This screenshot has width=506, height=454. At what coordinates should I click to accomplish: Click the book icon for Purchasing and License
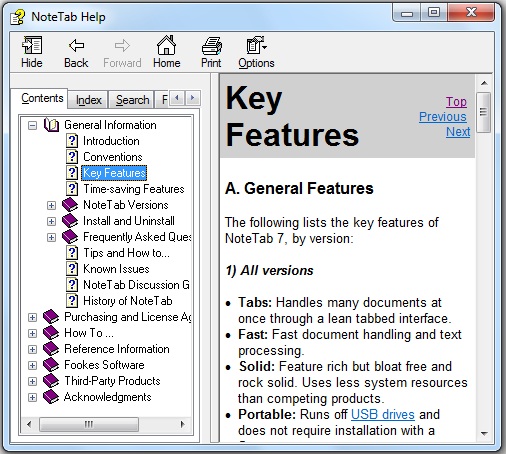click(x=51, y=317)
